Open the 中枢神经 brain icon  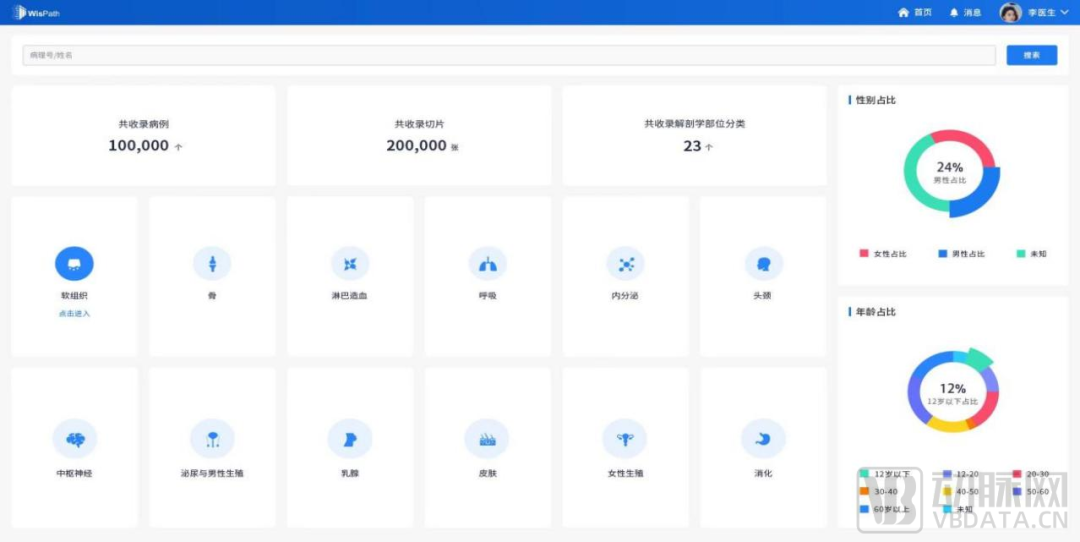coord(74,439)
